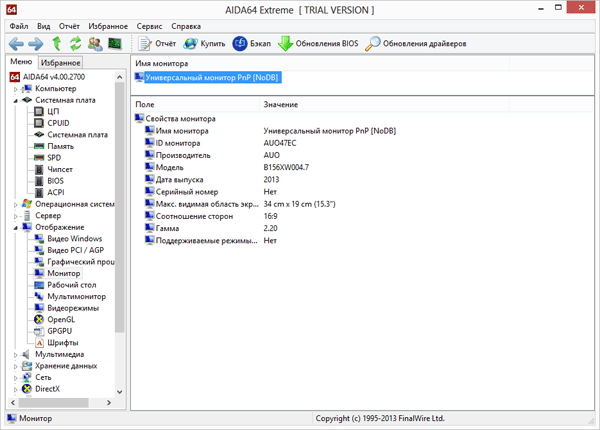
Task: Select the ЦП item in the tree
Action: click(53, 111)
